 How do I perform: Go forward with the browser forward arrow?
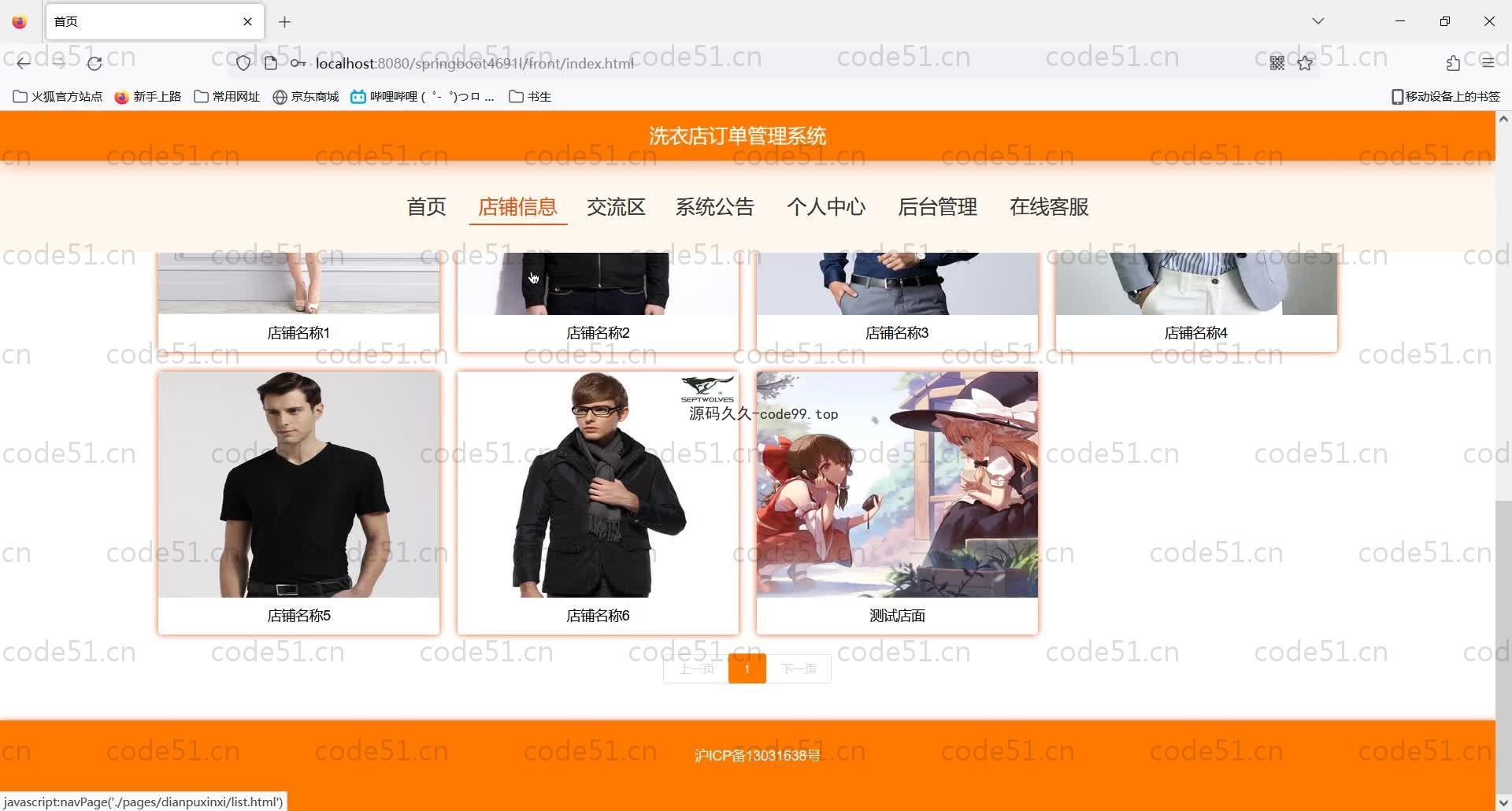pyautogui.click(x=59, y=63)
